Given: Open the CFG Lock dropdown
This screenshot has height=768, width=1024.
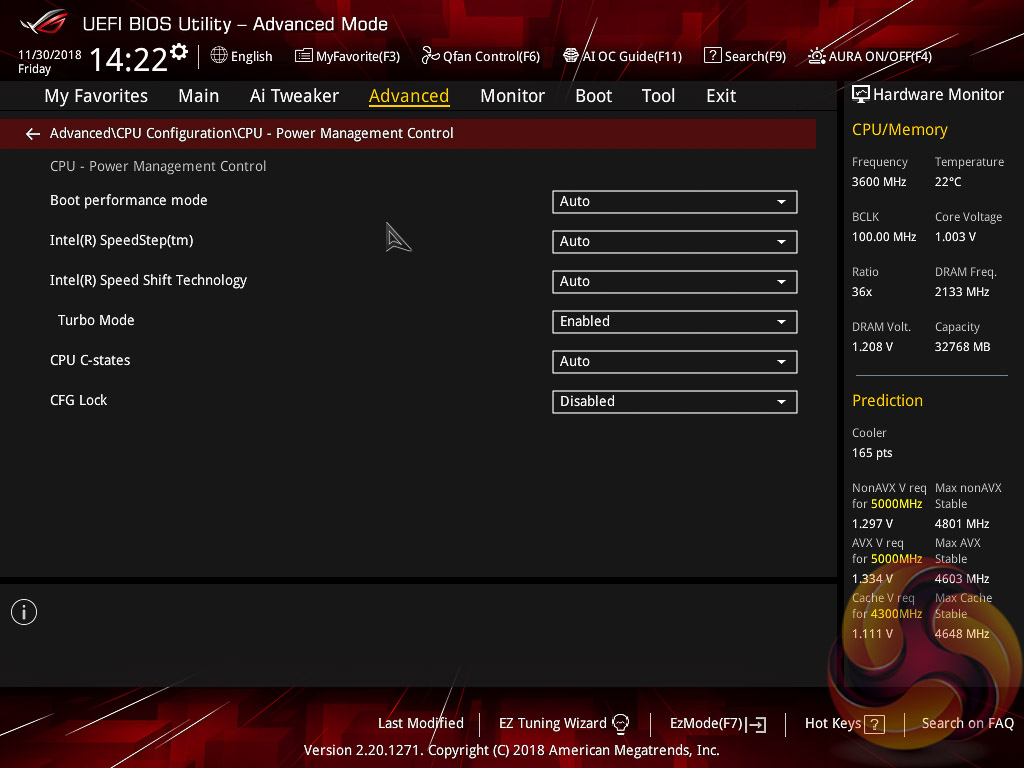Looking at the screenshot, I should [674, 401].
